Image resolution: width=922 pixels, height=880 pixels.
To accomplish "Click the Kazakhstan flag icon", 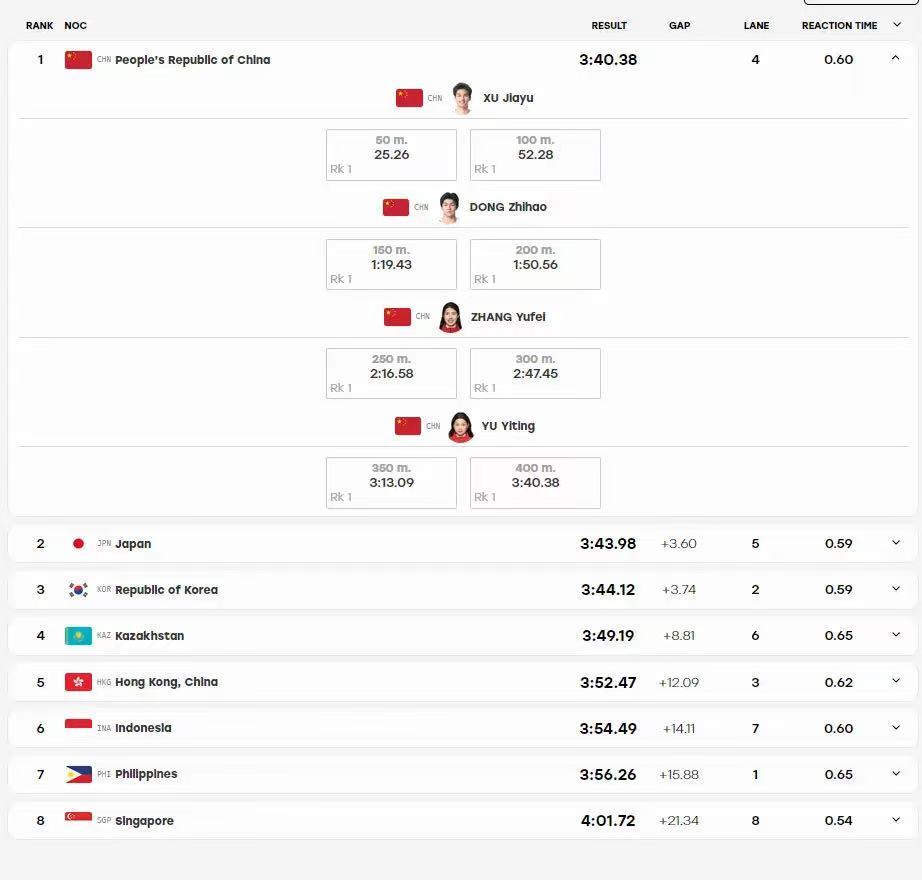I will coord(78,635).
